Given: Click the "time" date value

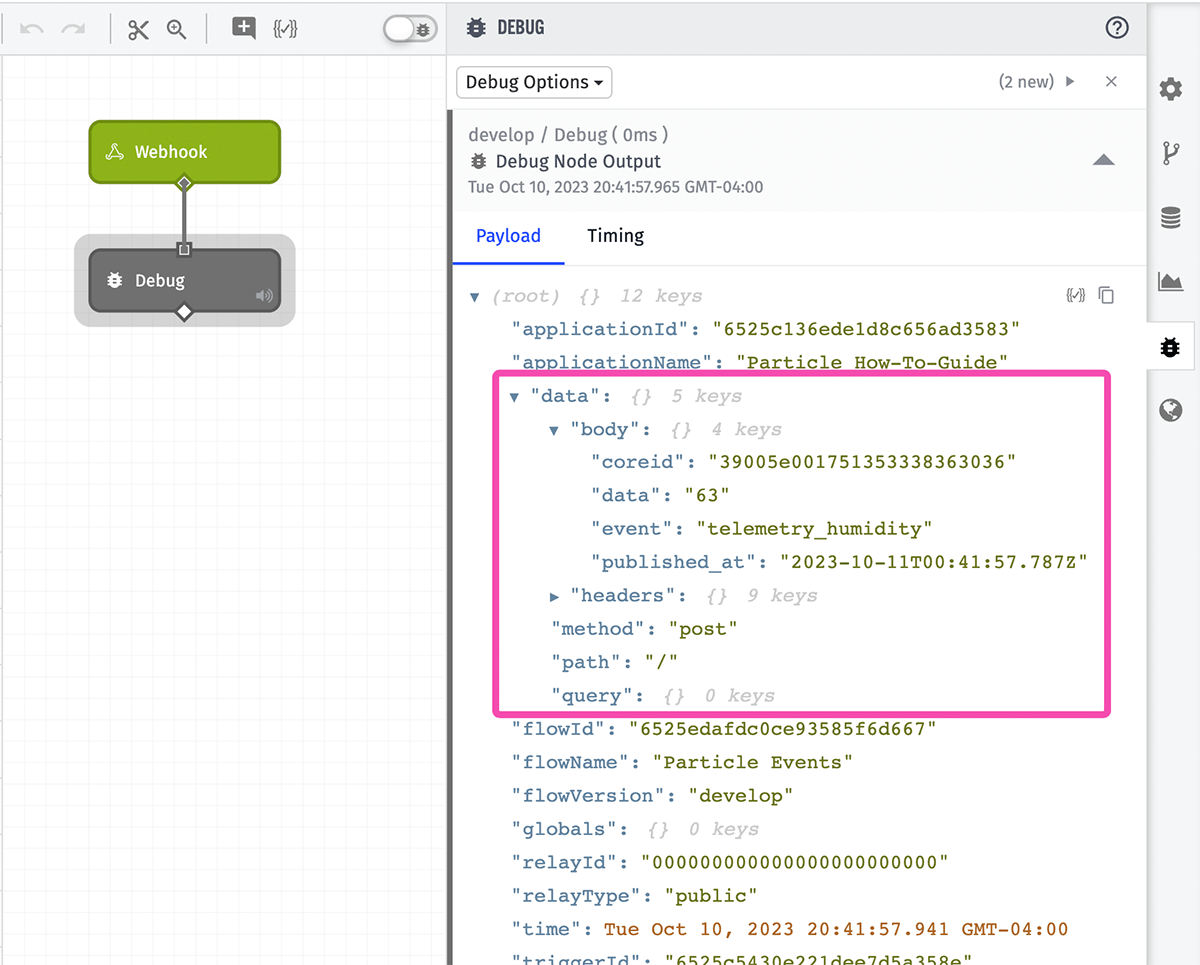Looking at the screenshot, I should point(836,929).
